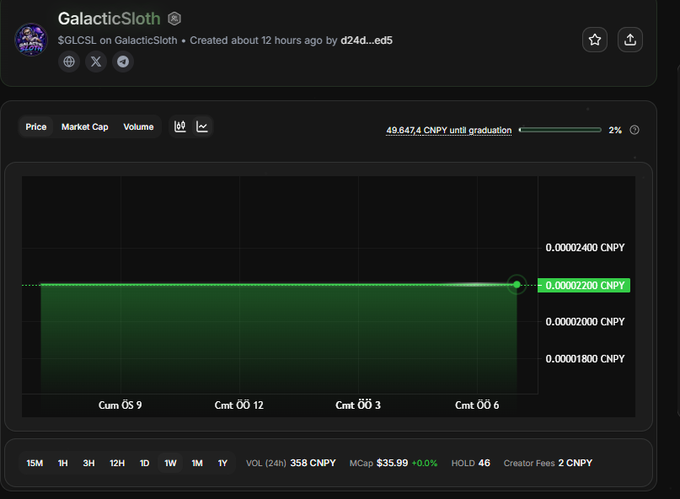
Task: Click the 0.00002400 CNPY axis label
Action: coord(585,248)
